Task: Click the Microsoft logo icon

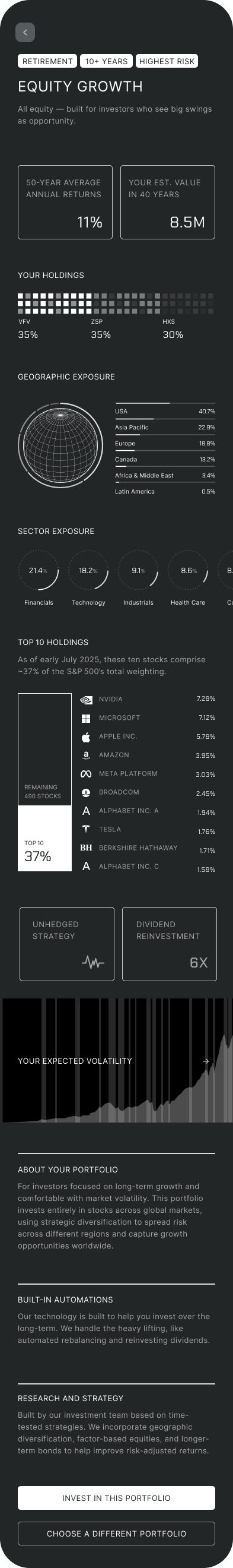Action: (x=87, y=718)
